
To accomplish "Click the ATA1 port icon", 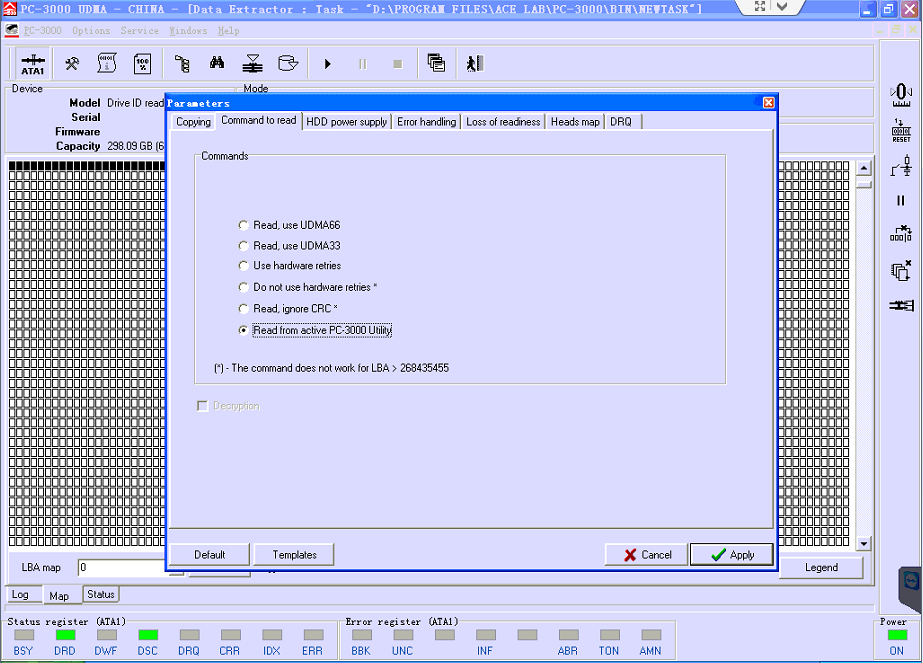I will tap(33, 64).
